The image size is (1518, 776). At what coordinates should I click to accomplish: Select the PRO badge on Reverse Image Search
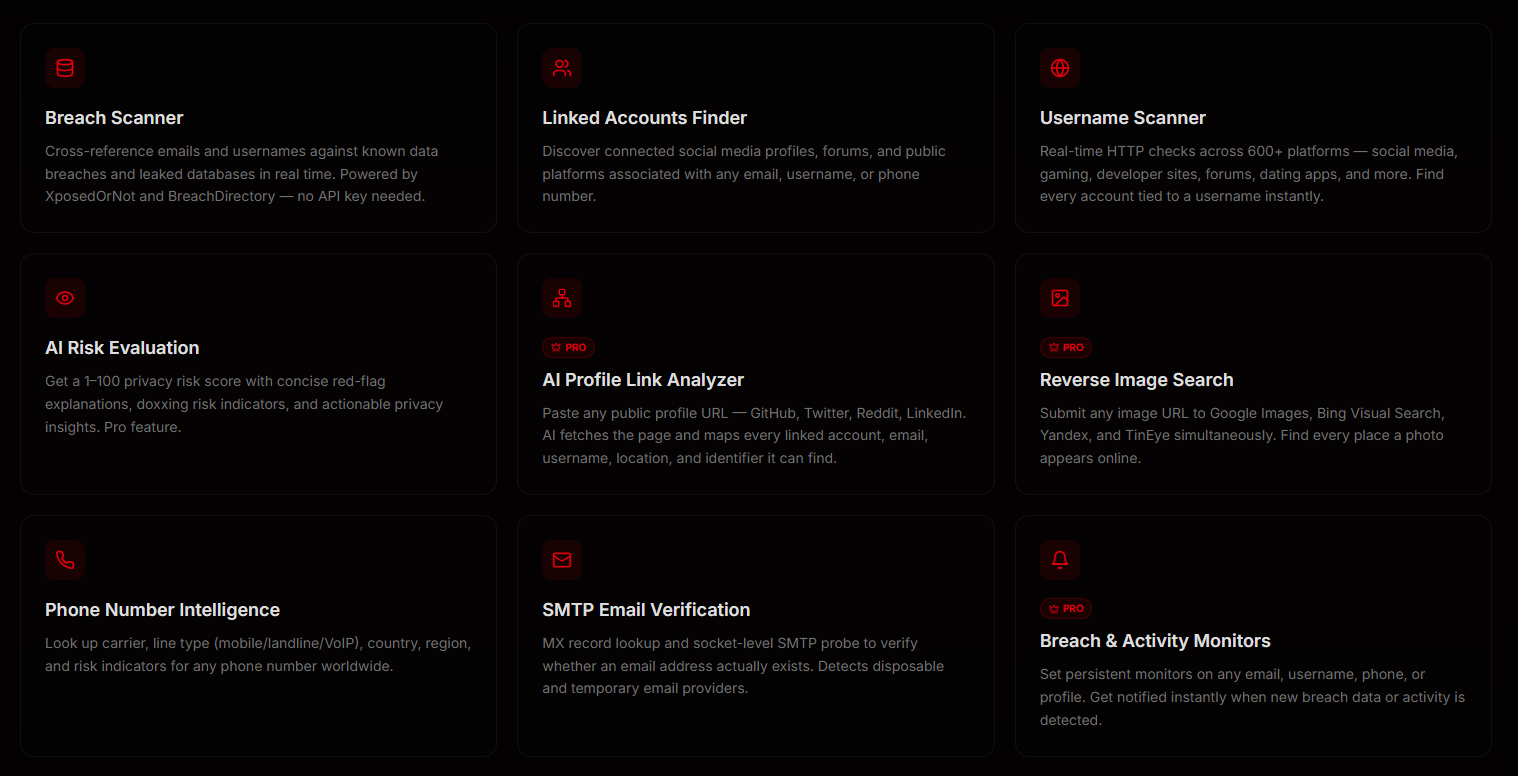coord(1065,347)
